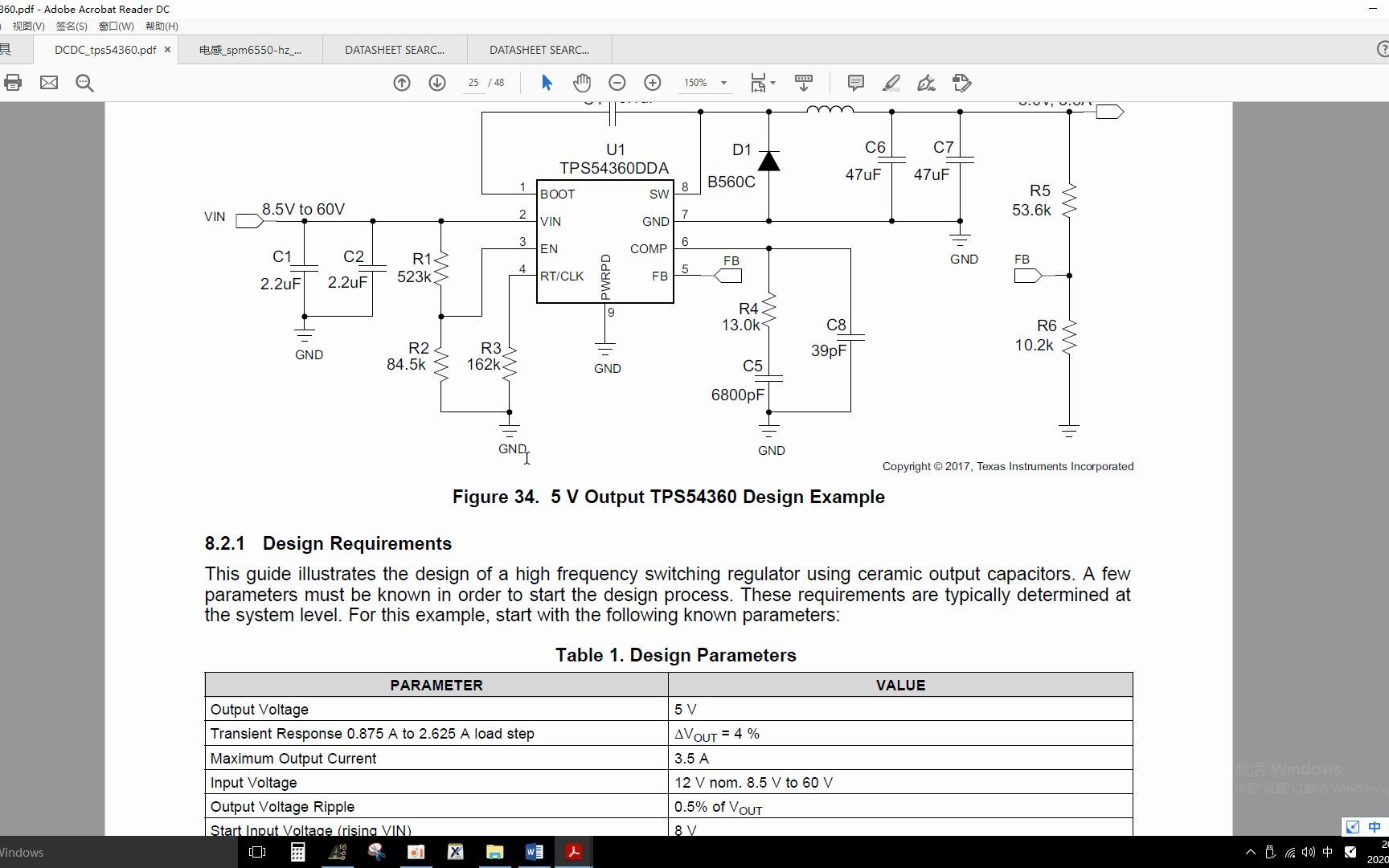The image size is (1389, 868).
Task: Click the 6800pF capacitor value
Action: pyautogui.click(x=738, y=395)
